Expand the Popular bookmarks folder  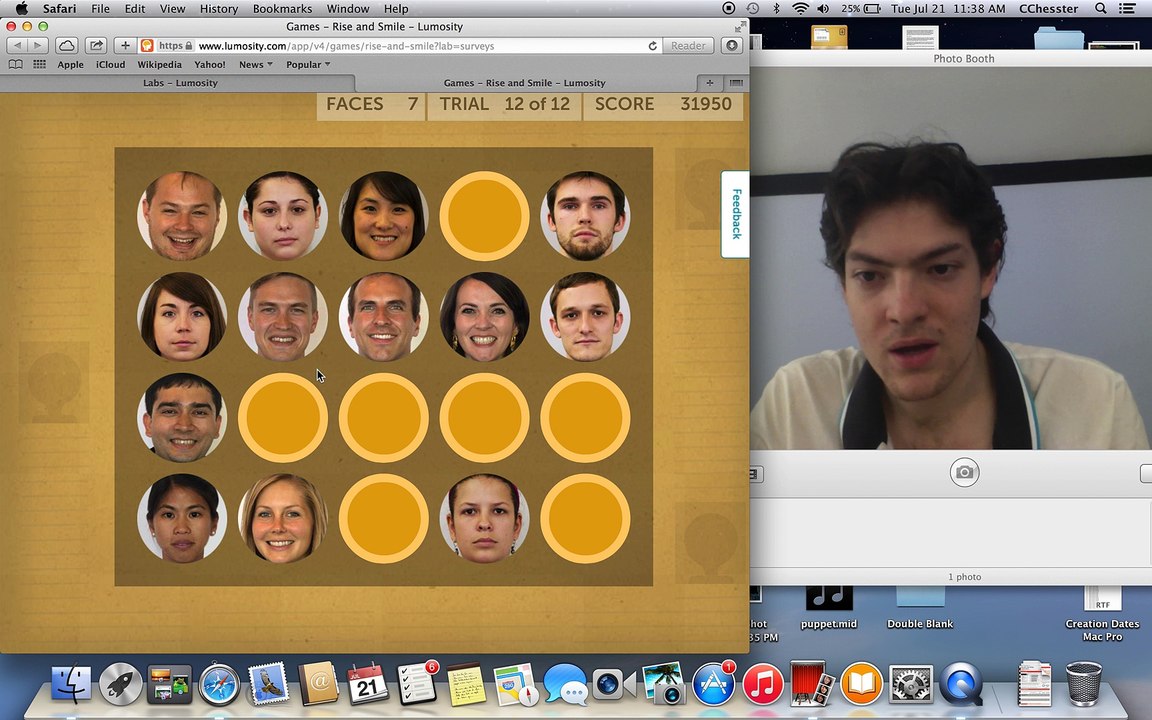pyautogui.click(x=308, y=65)
